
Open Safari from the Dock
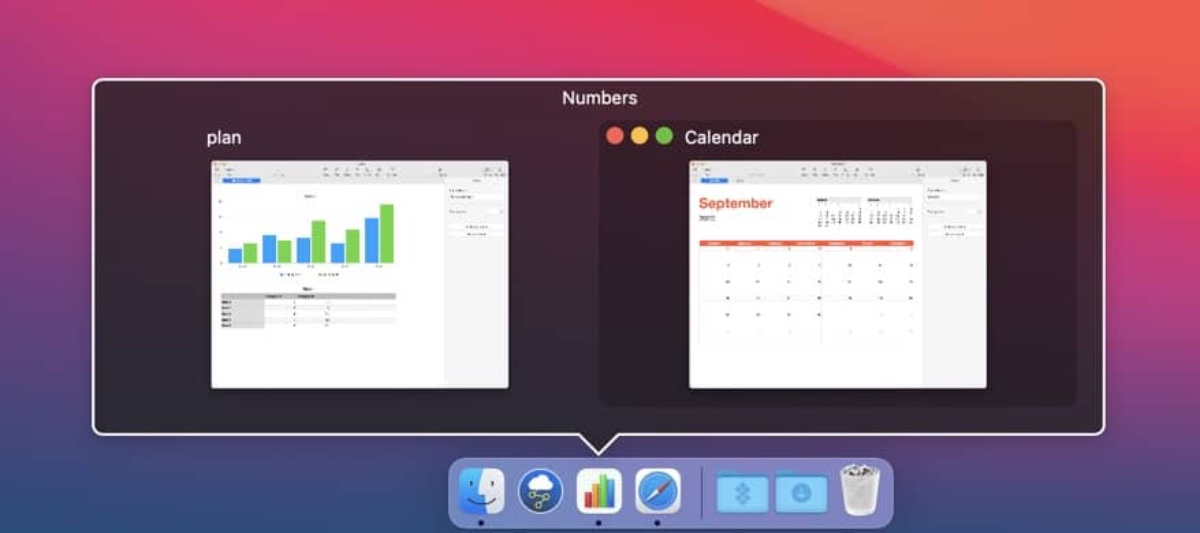pyautogui.click(x=658, y=491)
